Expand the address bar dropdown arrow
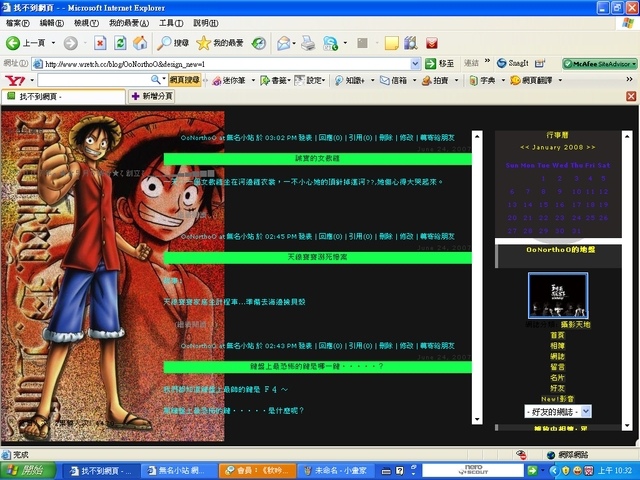This screenshot has width=640, height=480. tap(416, 63)
